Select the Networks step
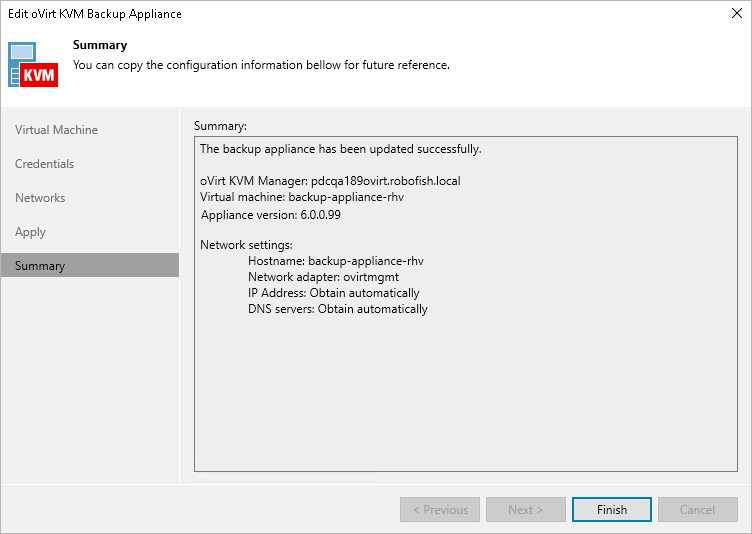 40,198
